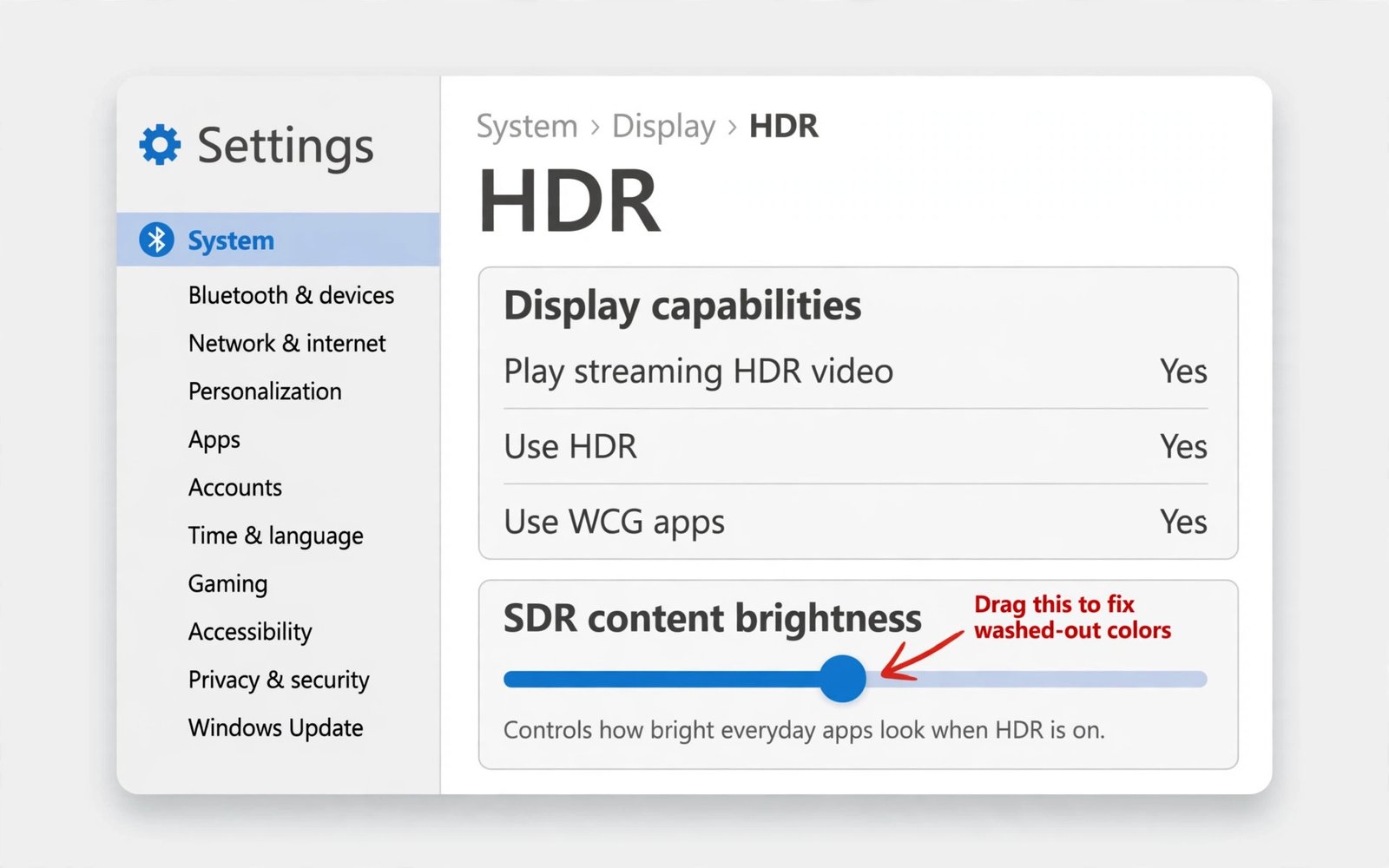
Task: Click the 'Controls how bright everyday apps' description
Action: click(804, 730)
